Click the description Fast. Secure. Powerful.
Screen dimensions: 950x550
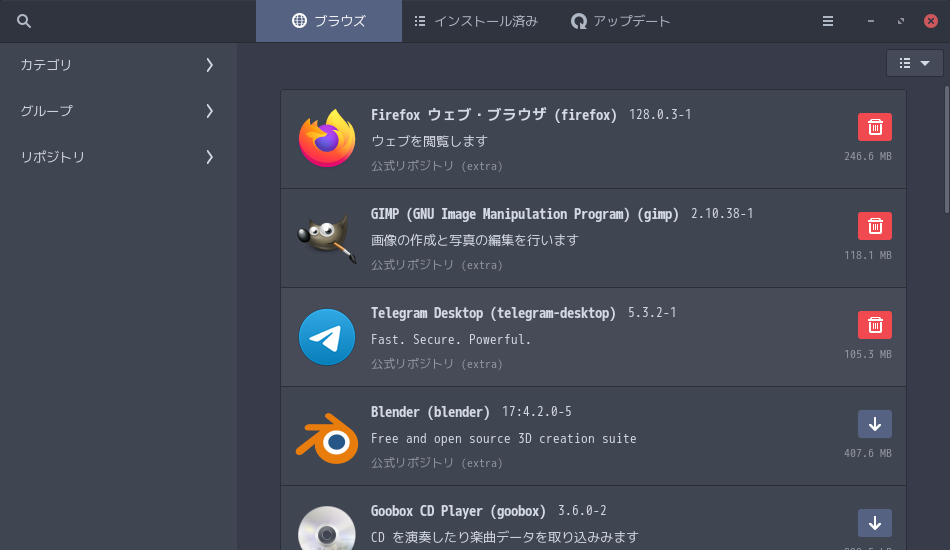click(451, 339)
